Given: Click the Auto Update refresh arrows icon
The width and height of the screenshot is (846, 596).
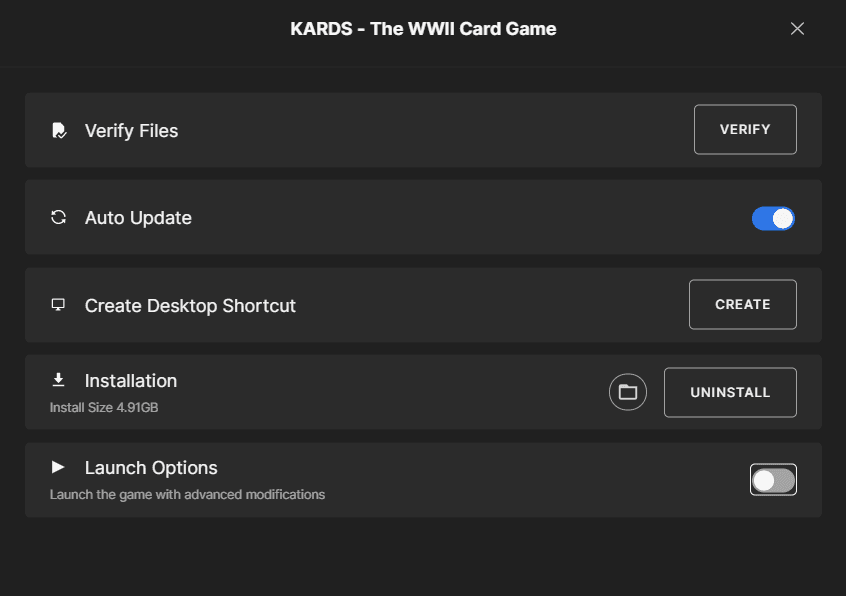Looking at the screenshot, I should coord(59,218).
